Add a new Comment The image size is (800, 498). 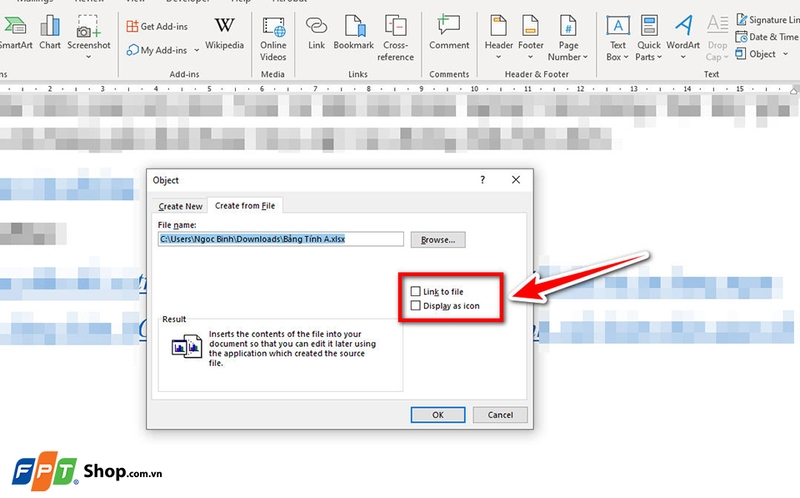click(449, 34)
